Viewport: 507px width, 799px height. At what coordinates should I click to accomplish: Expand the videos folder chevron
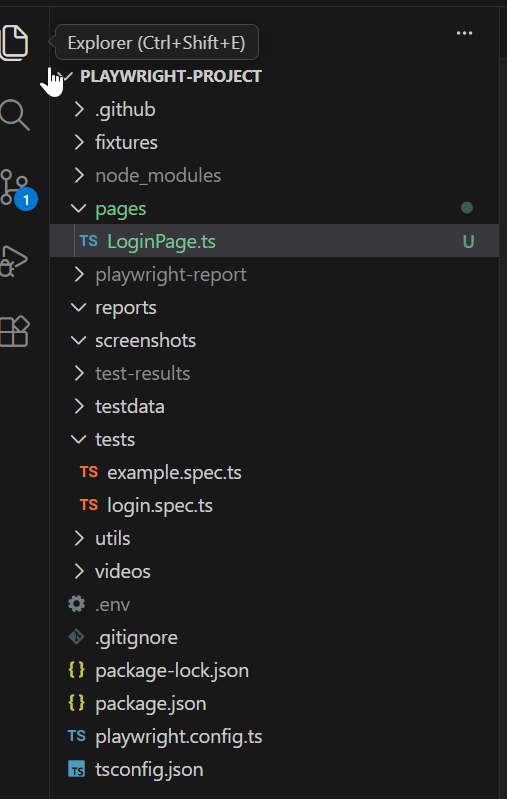pos(79,571)
